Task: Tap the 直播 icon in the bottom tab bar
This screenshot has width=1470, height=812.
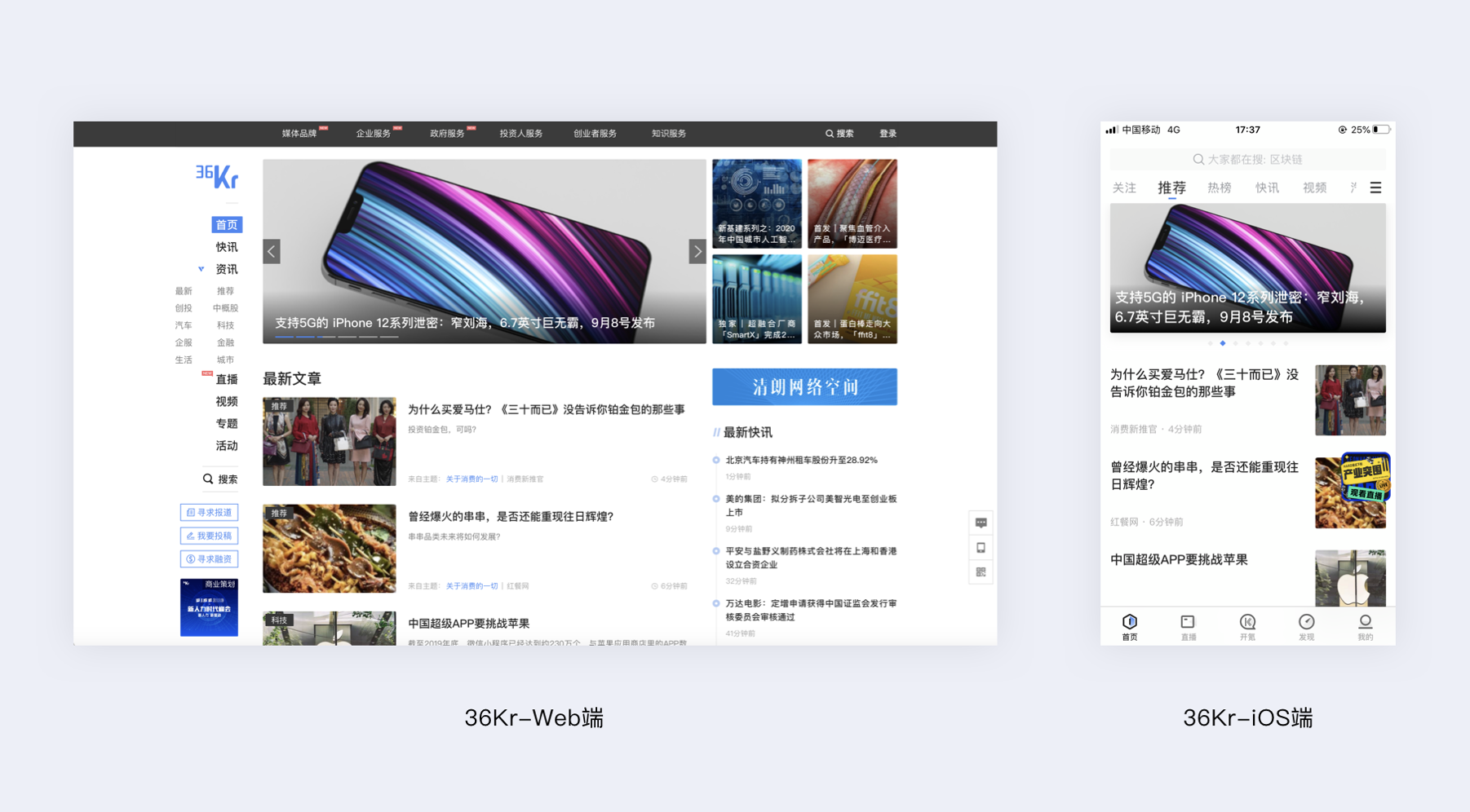Action: coord(1188,623)
